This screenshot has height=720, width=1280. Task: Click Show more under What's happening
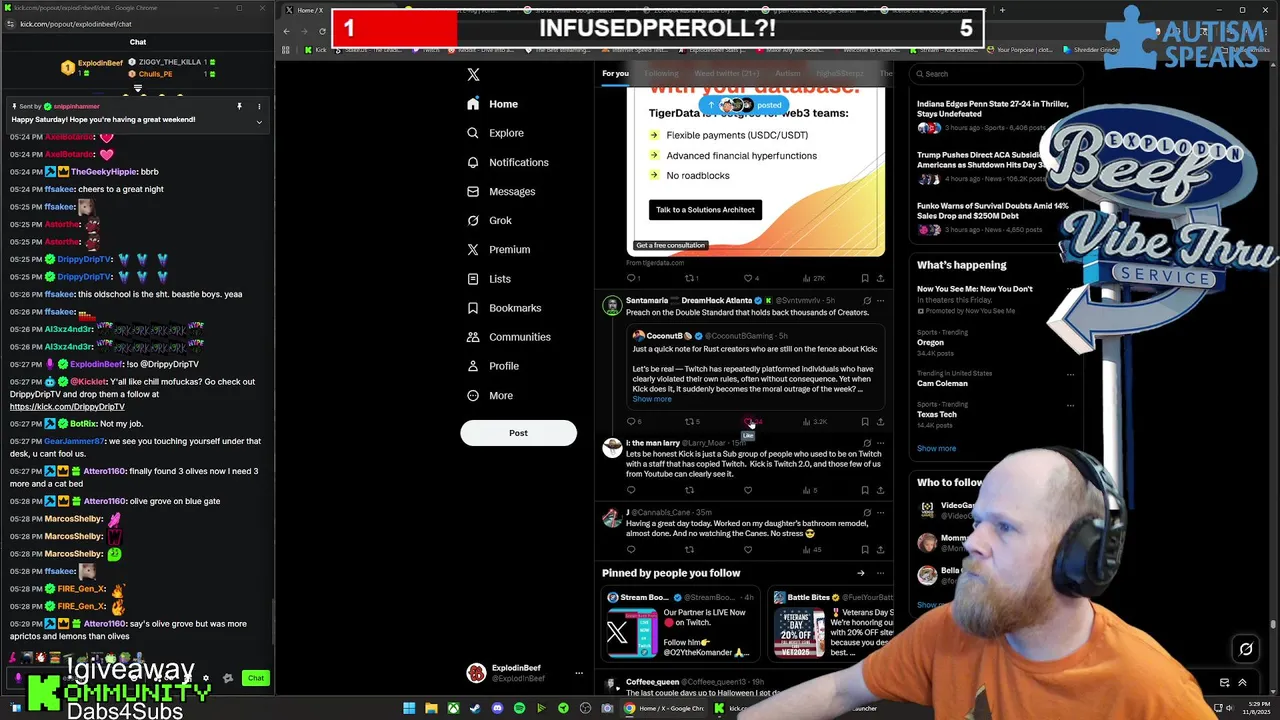click(936, 448)
